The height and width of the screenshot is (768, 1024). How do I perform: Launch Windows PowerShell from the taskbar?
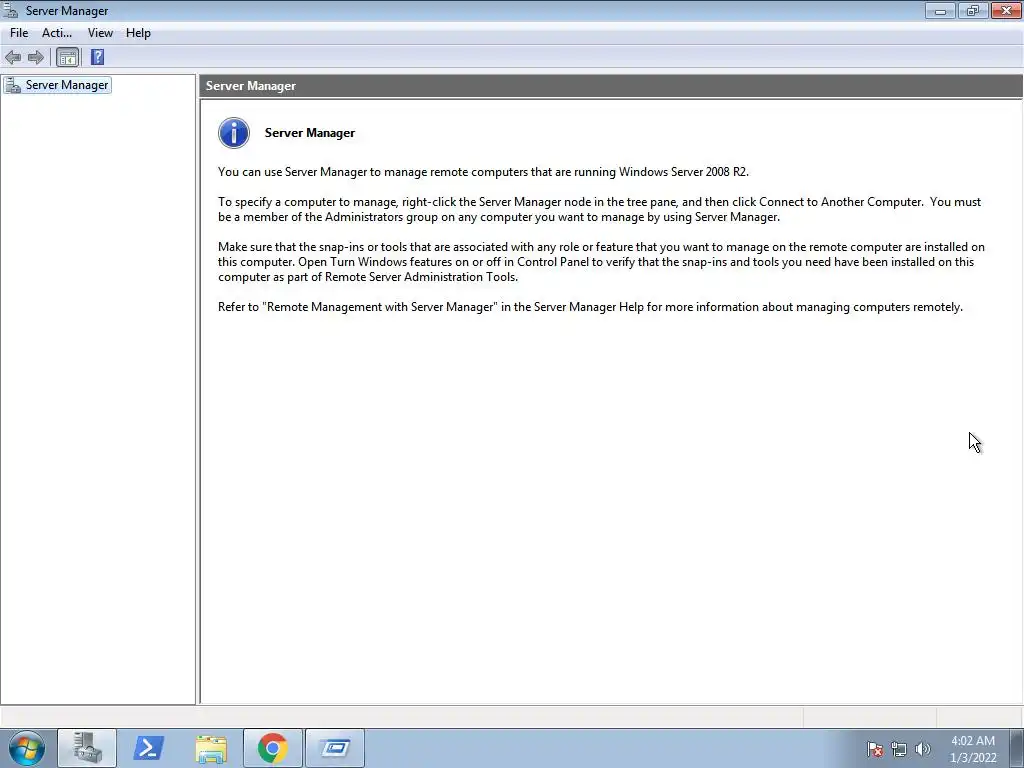click(148, 748)
